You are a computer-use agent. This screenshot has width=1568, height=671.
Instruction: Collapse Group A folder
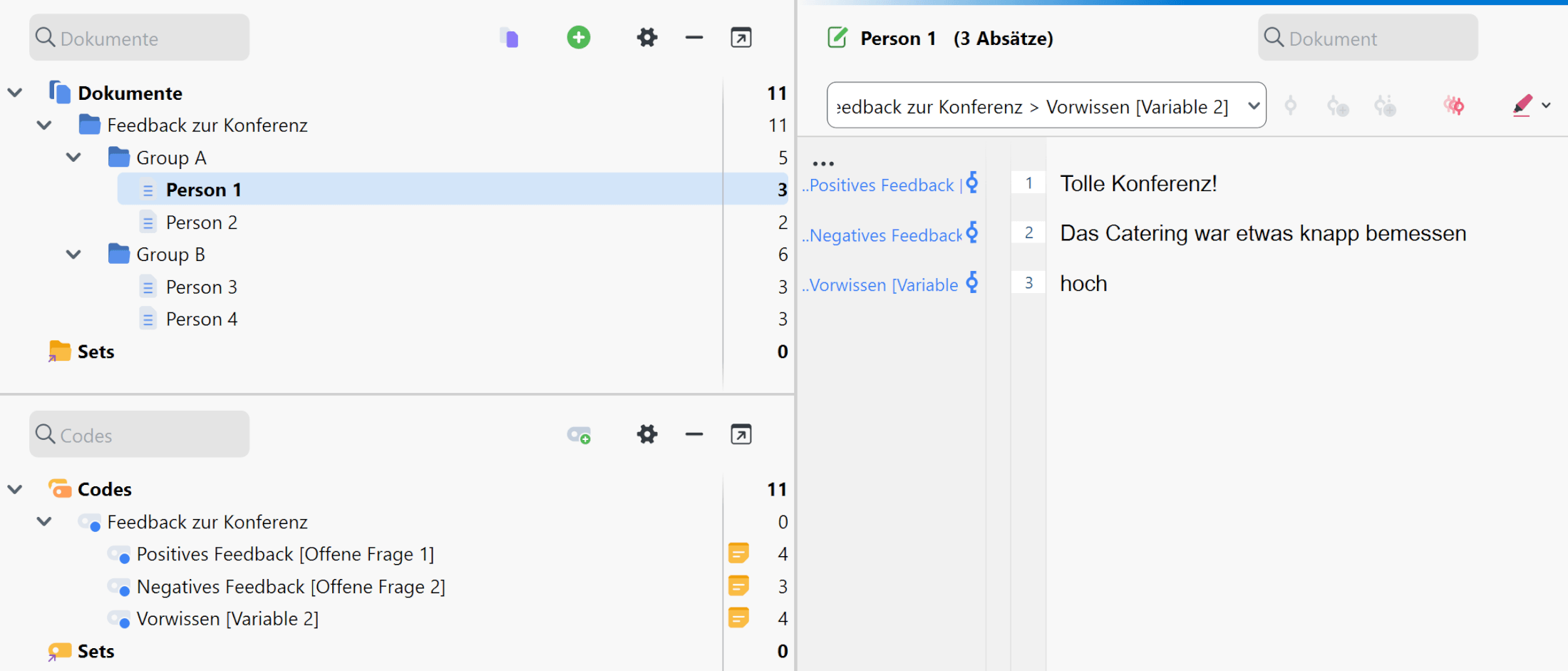tap(73, 158)
